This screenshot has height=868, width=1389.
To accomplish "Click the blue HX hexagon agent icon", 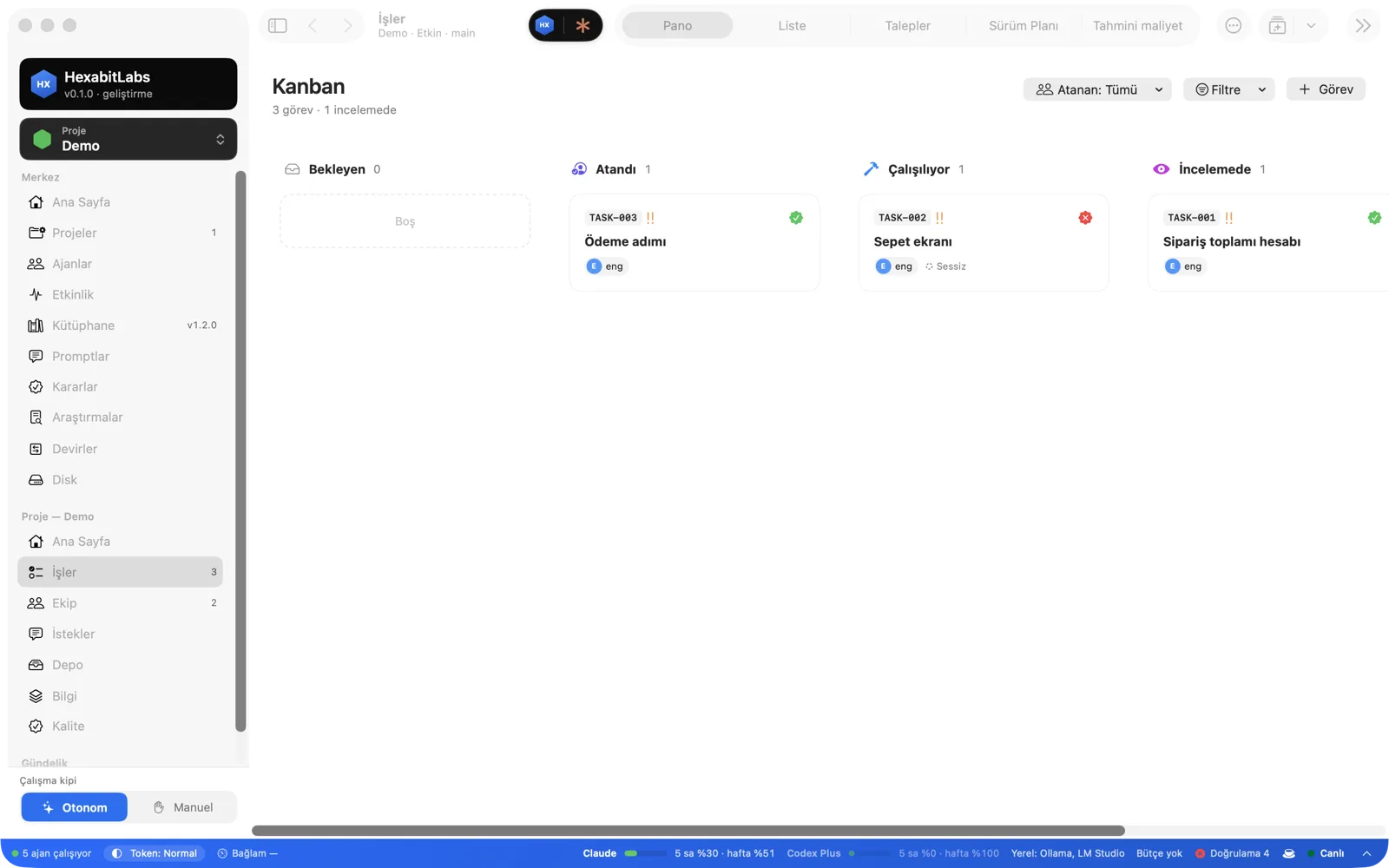I will (x=545, y=25).
